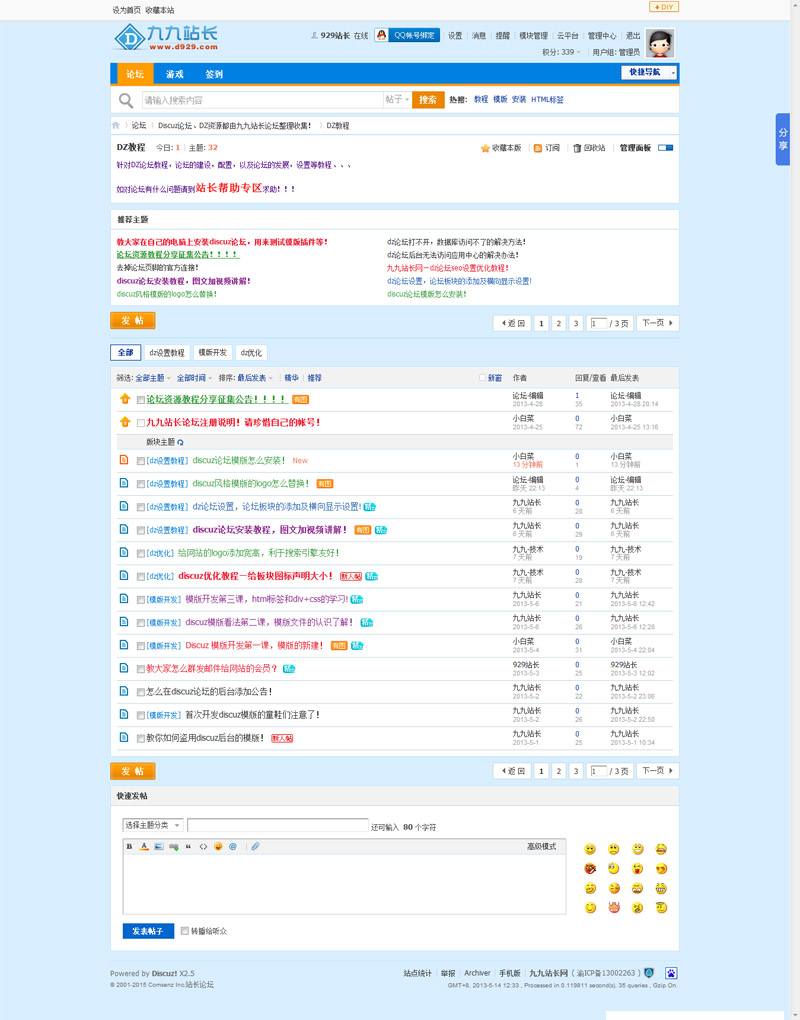Click the search content input field
This screenshot has height=1020, width=800.
point(262,100)
